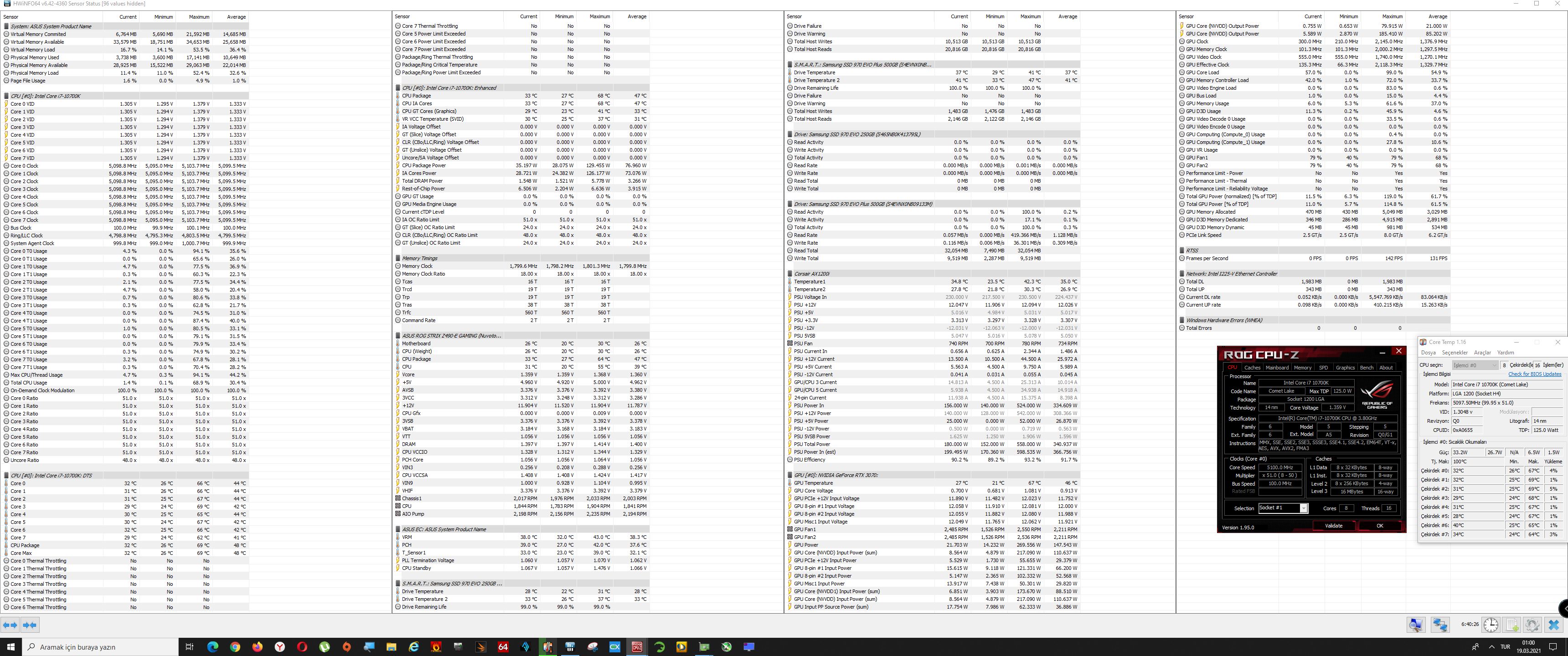Select PSU Efficiency sensor row
Viewport: 1568px width, 656px height.
[x=933, y=460]
